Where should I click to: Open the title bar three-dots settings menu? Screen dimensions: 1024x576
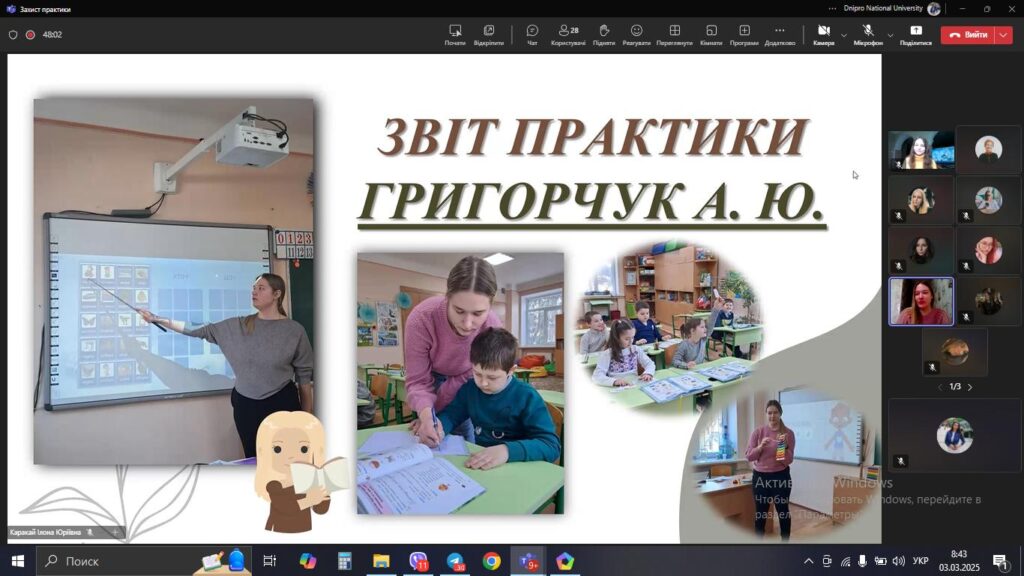click(x=832, y=8)
